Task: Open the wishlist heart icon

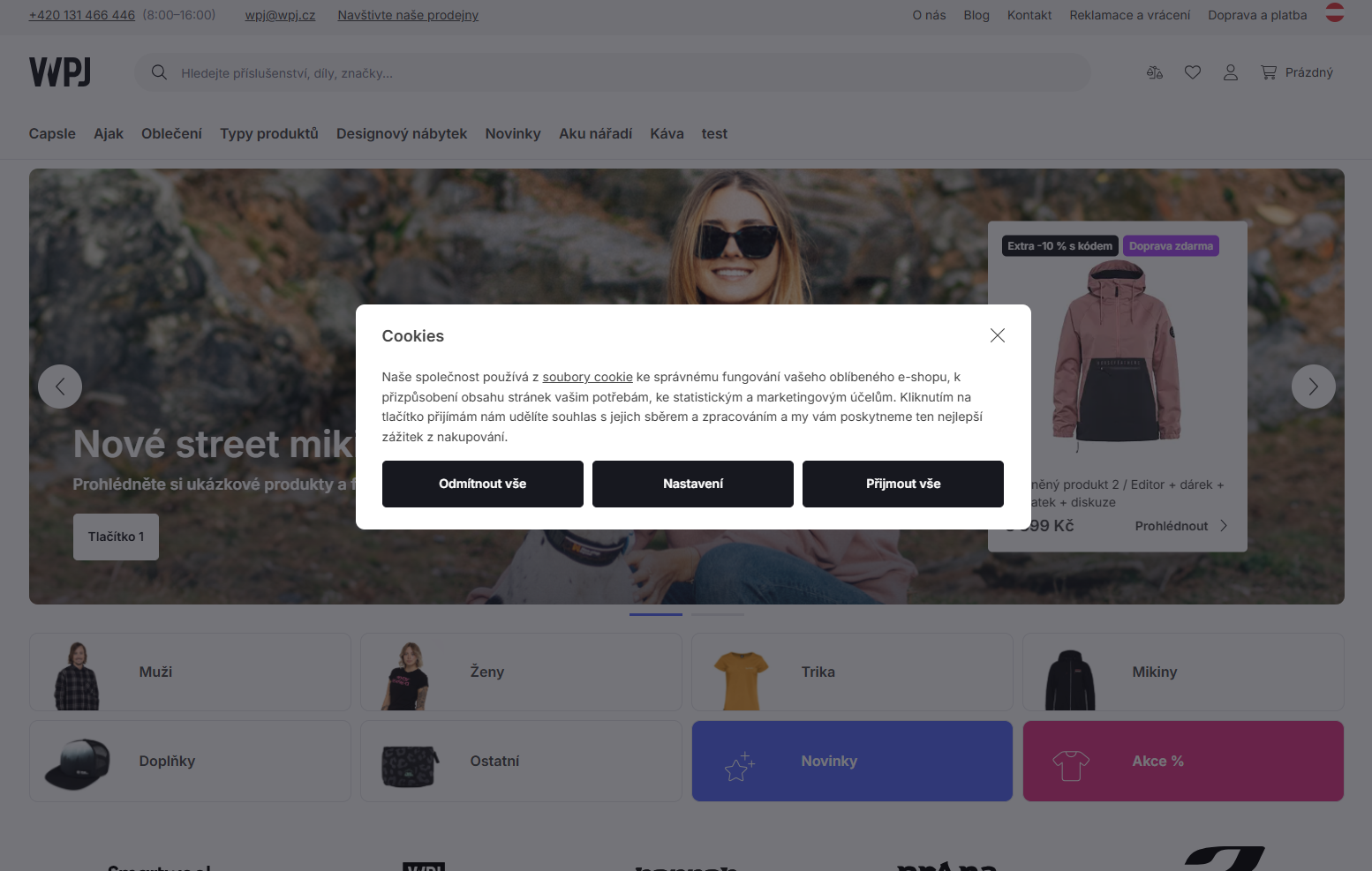Action: [x=1193, y=72]
